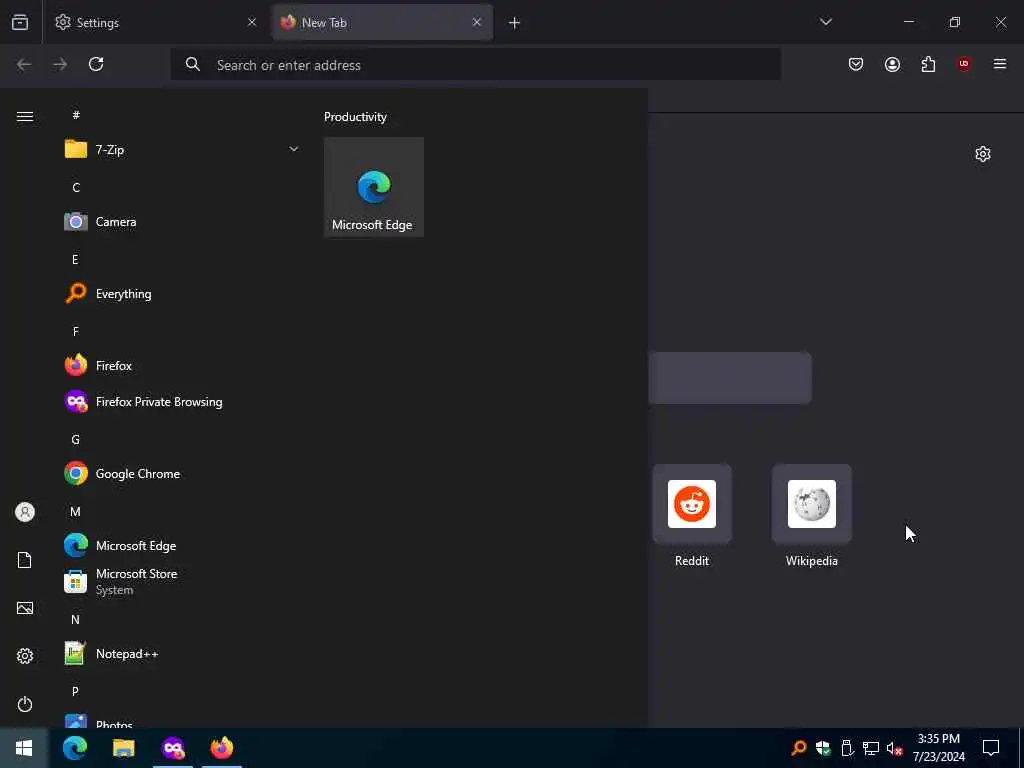The width and height of the screenshot is (1024, 768).
Task: Expand the Start menu hamburger
Action: click(x=25, y=116)
